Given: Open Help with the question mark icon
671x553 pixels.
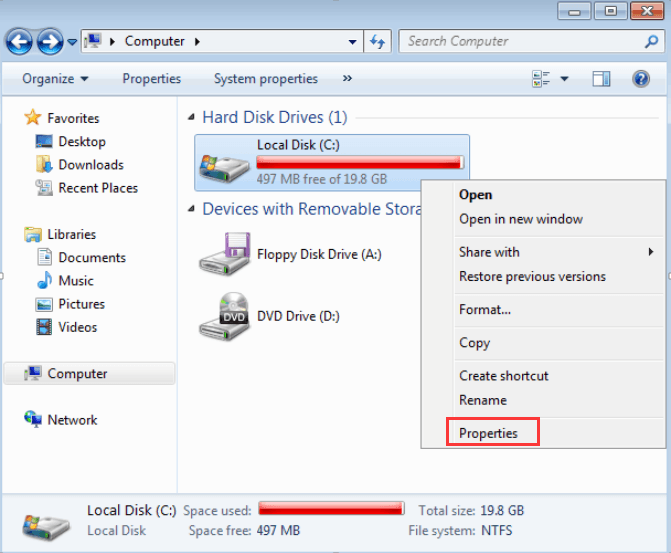Looking at the screenshot, I should click(641, 79).
